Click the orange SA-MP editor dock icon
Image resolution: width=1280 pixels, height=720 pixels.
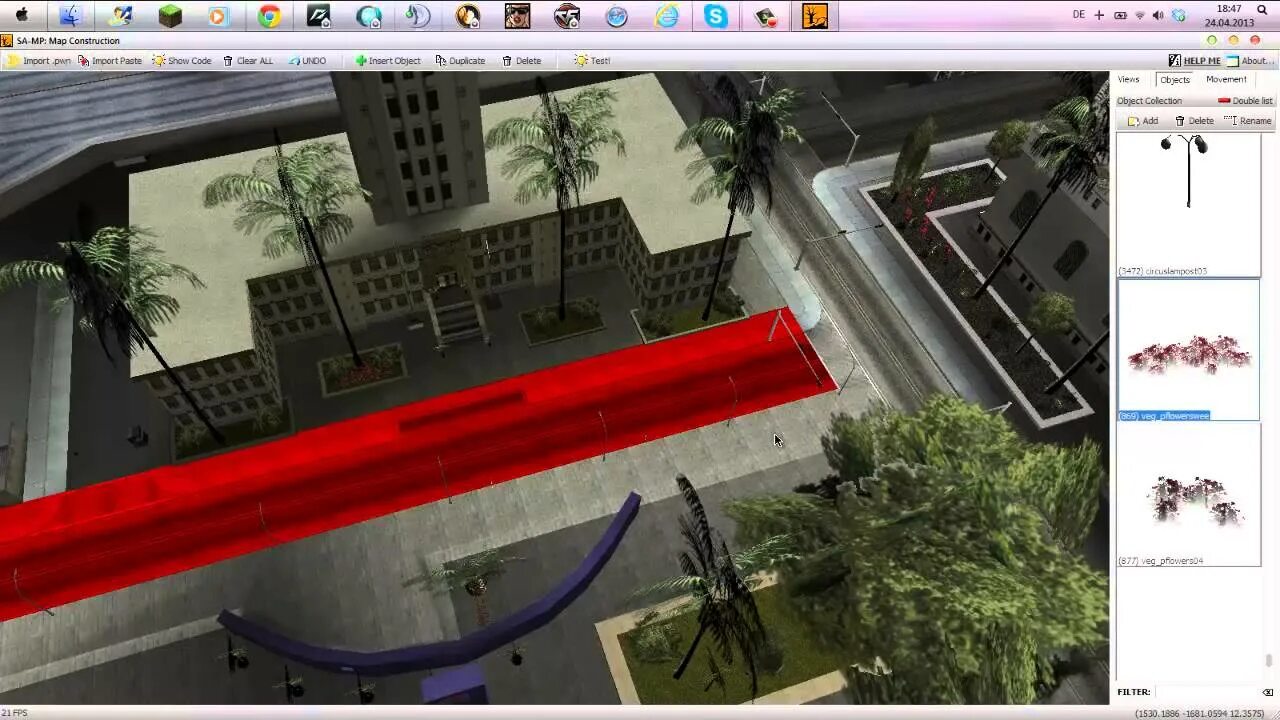tap(815, 16)
